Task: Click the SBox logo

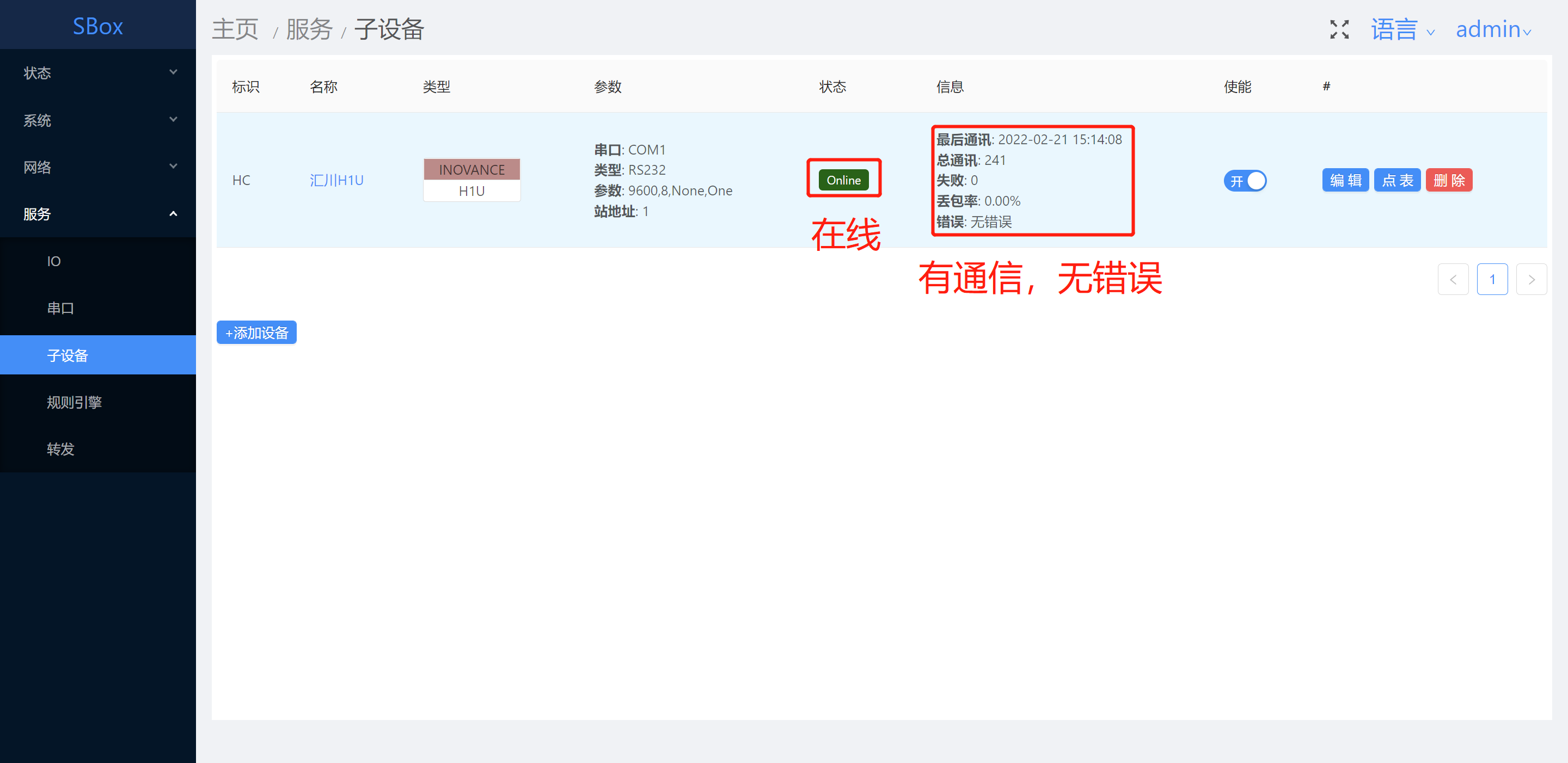Action: (x=97, y=26)
